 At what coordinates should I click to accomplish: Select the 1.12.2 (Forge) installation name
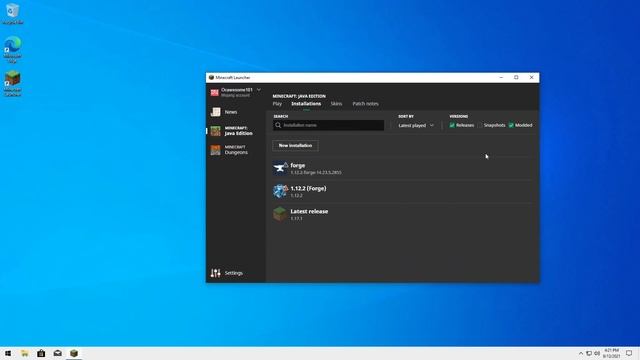tap(308, 189)
